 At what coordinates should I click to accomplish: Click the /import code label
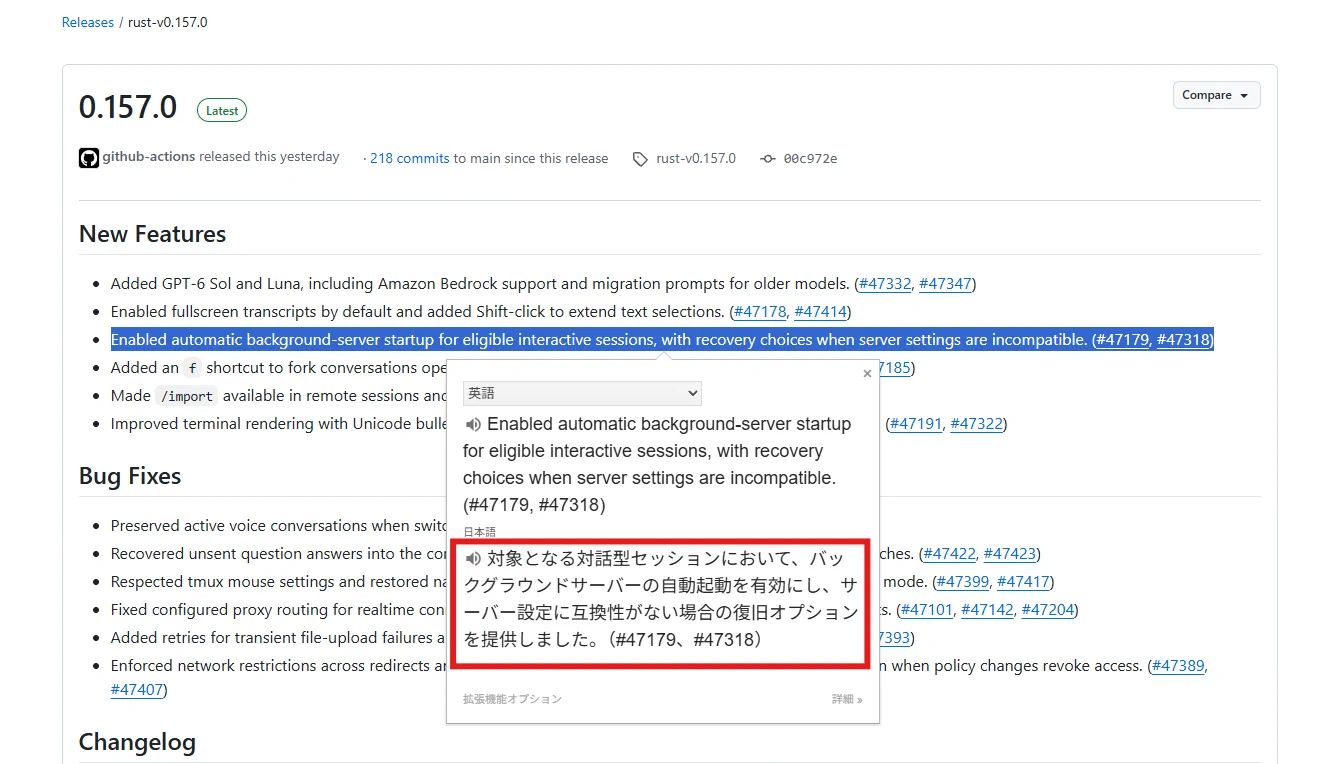[x=189, y=396]
